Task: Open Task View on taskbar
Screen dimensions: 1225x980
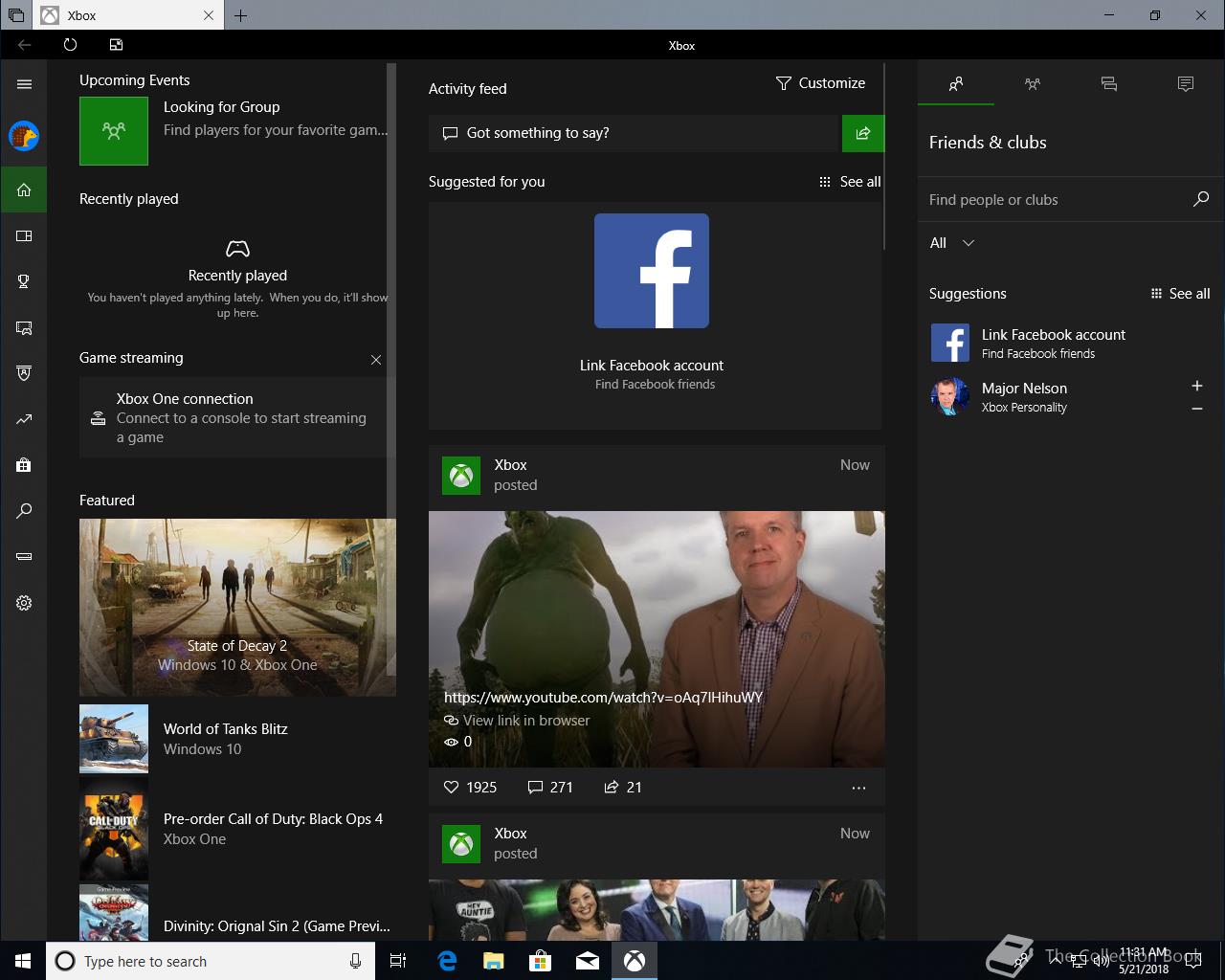Action: point(398,961)
